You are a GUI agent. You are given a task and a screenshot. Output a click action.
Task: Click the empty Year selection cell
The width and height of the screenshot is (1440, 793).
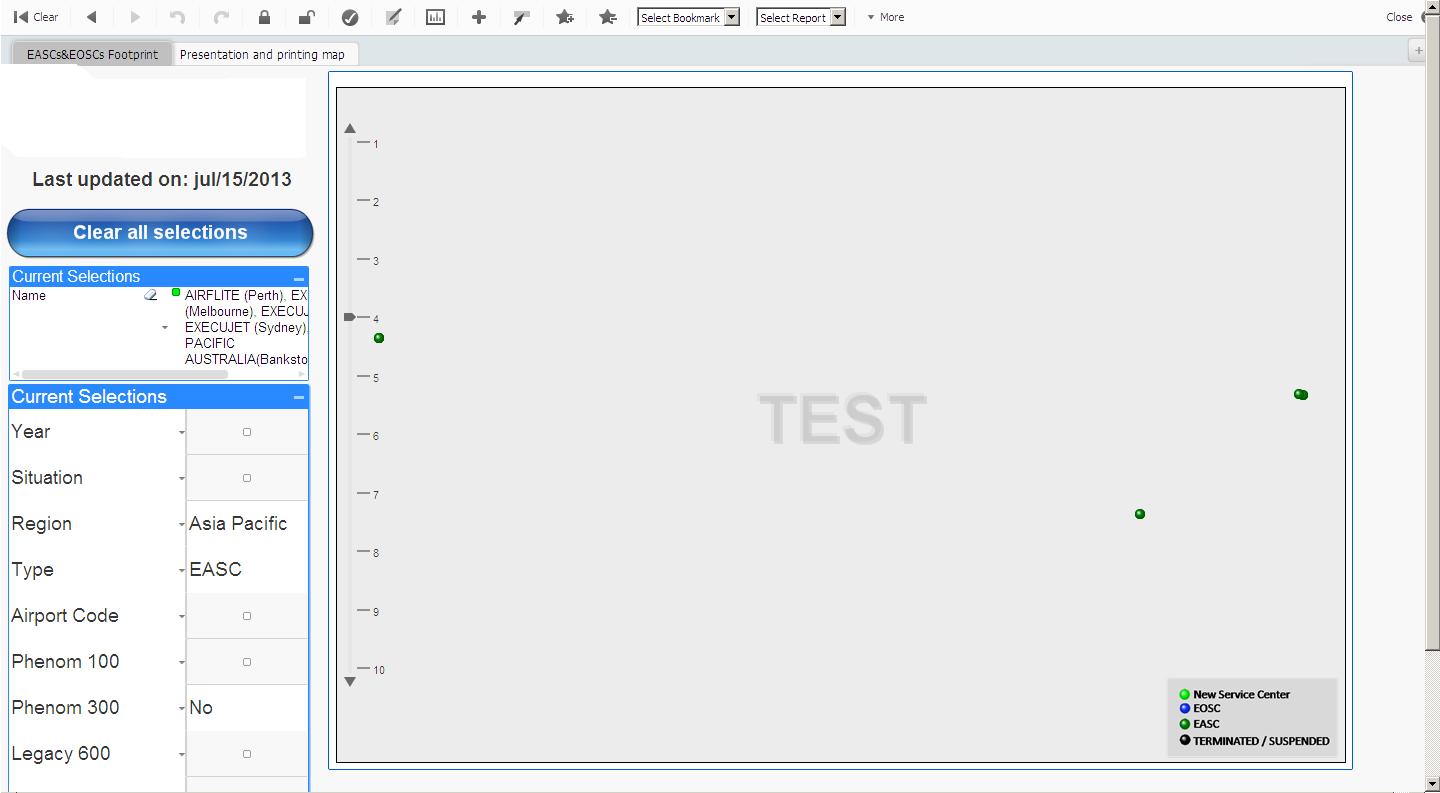tap(247, 432)
